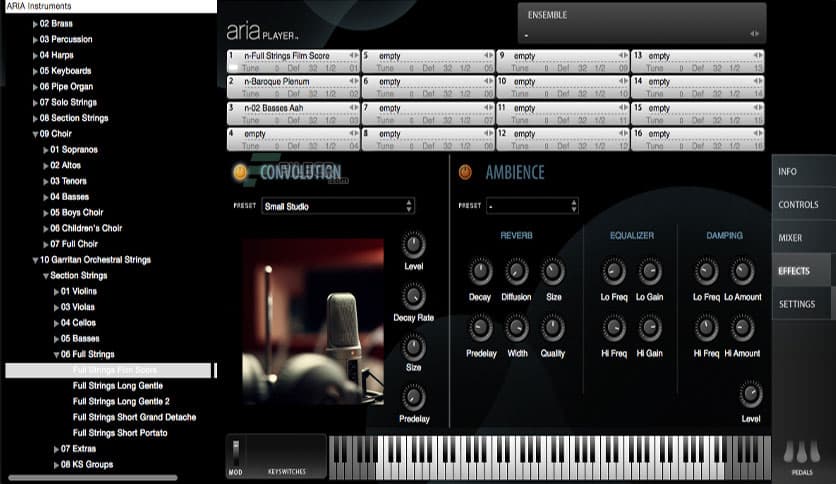Click the Damping Hi Amount knob

pos(742,328)
